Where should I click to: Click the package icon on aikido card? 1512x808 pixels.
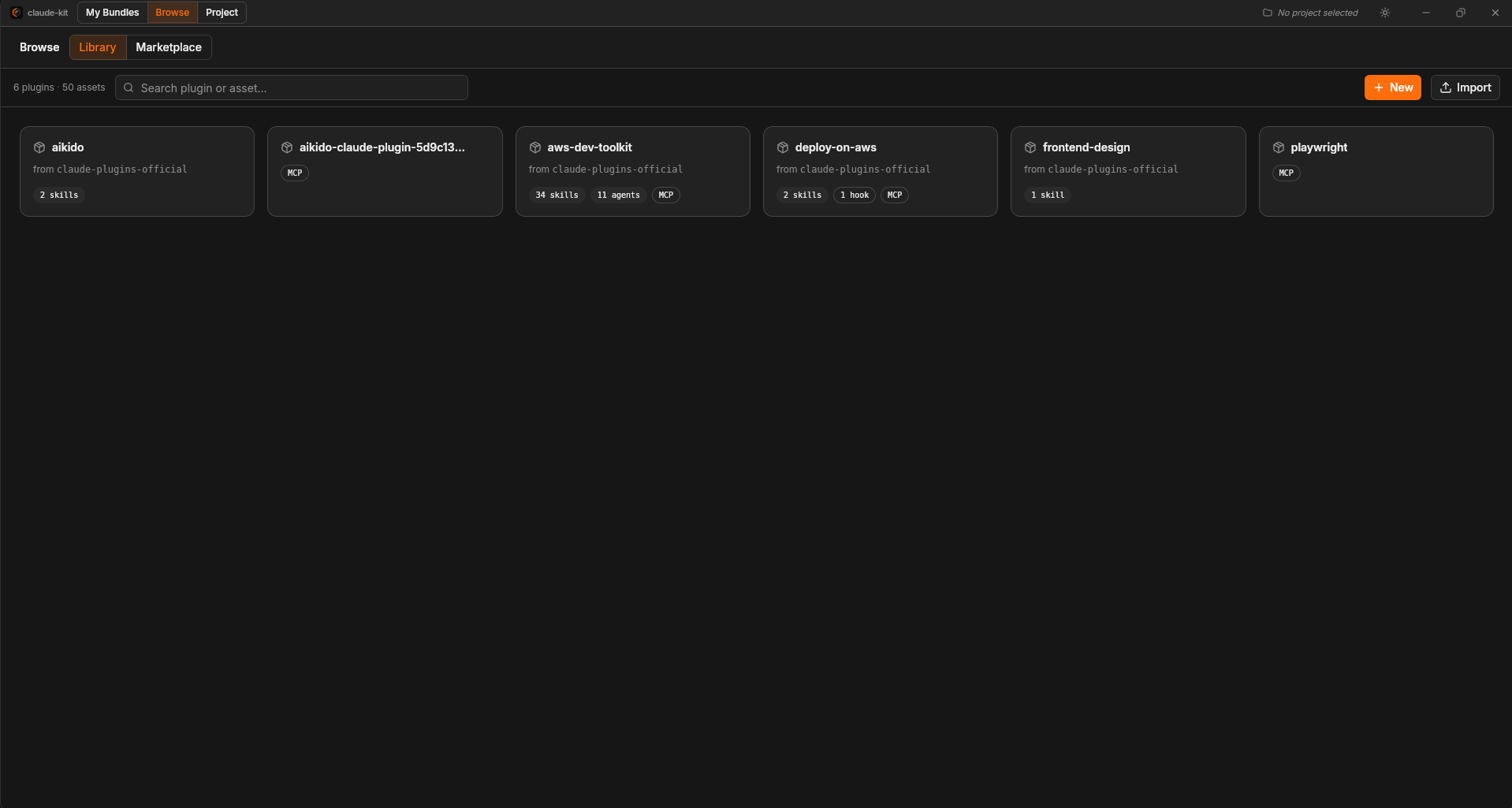click(39, 147)
